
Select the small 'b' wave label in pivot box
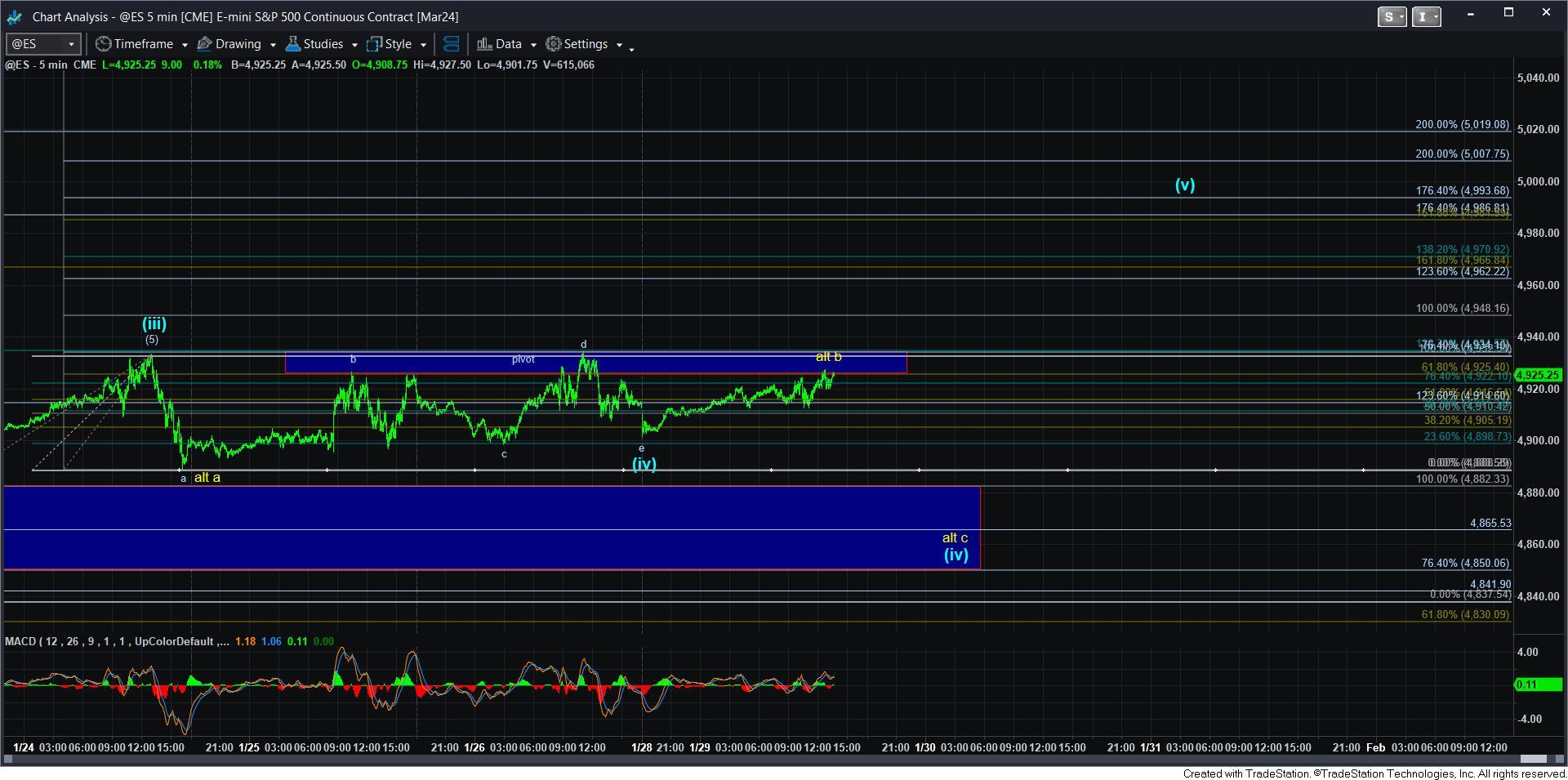coord(353,359)
